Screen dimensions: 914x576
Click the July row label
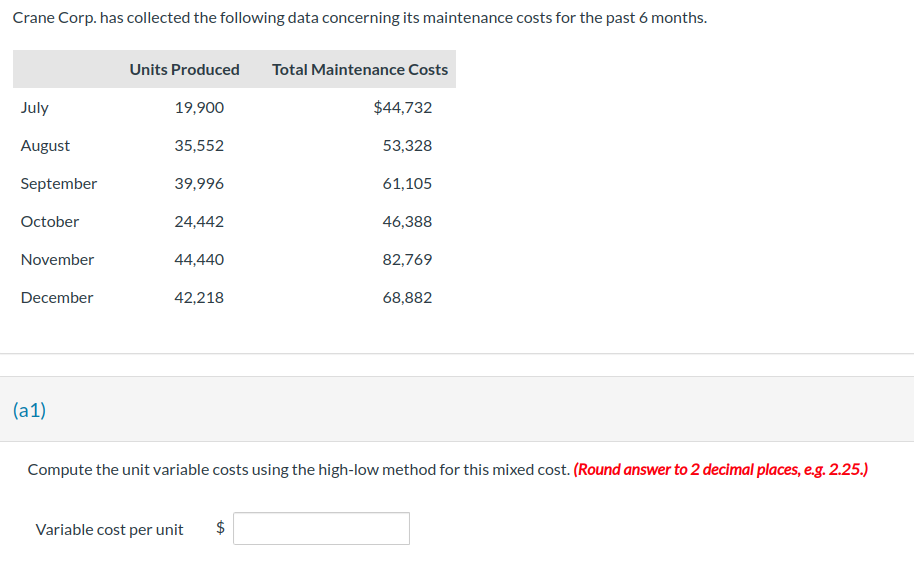[34, 108]
